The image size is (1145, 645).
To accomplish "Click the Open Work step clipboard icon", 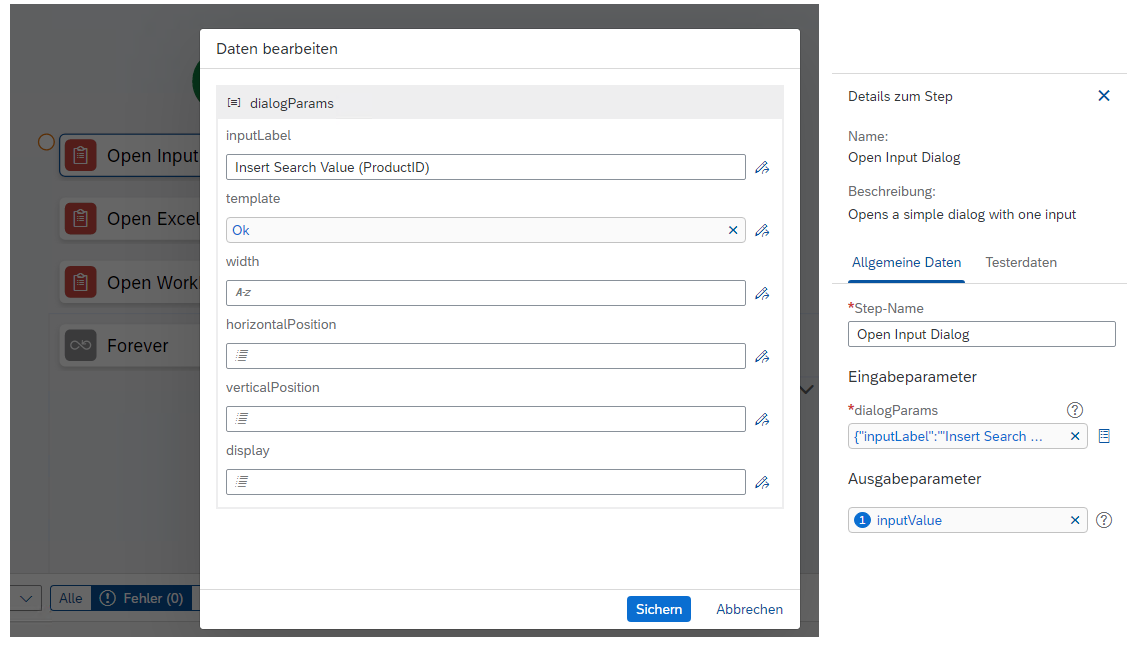I will tap(80, 282).
